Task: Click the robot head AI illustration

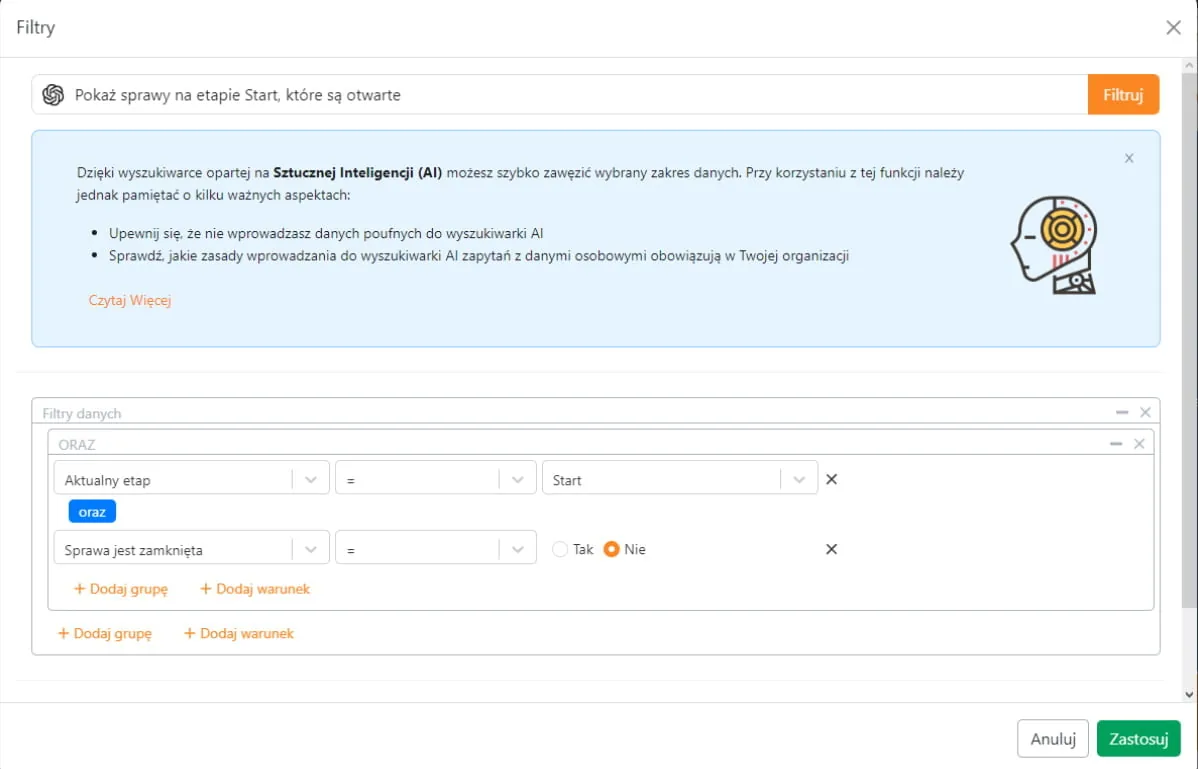Action: point(1054,245)
